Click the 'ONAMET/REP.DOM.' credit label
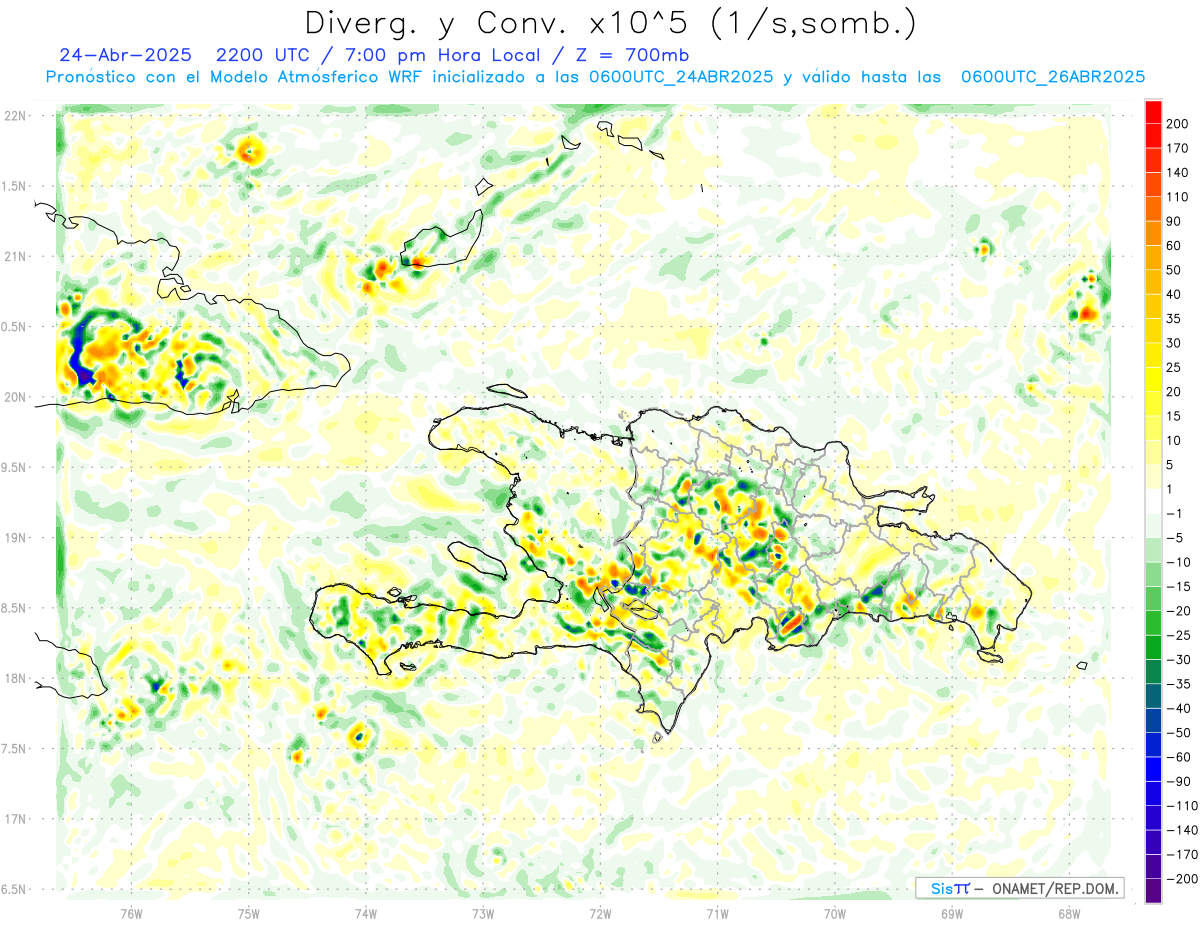The width and height of the screenshot is (1200, 927). coord(1054,888)
